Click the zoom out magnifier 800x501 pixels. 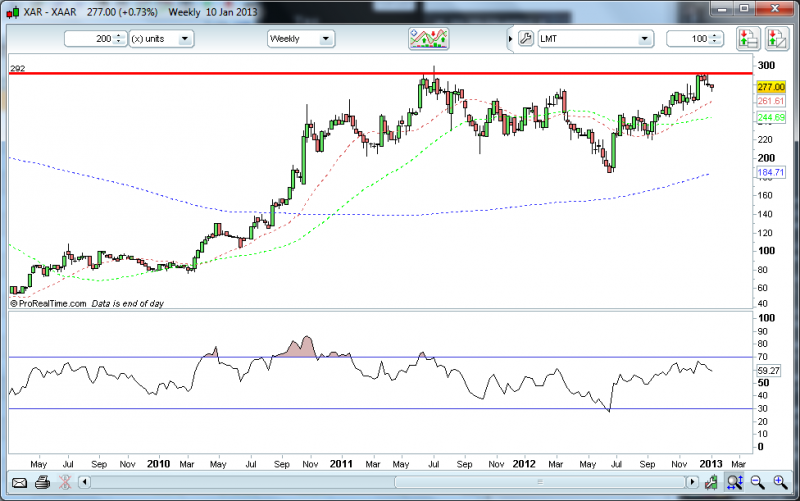pyautogui.click(x=757, y=482)
